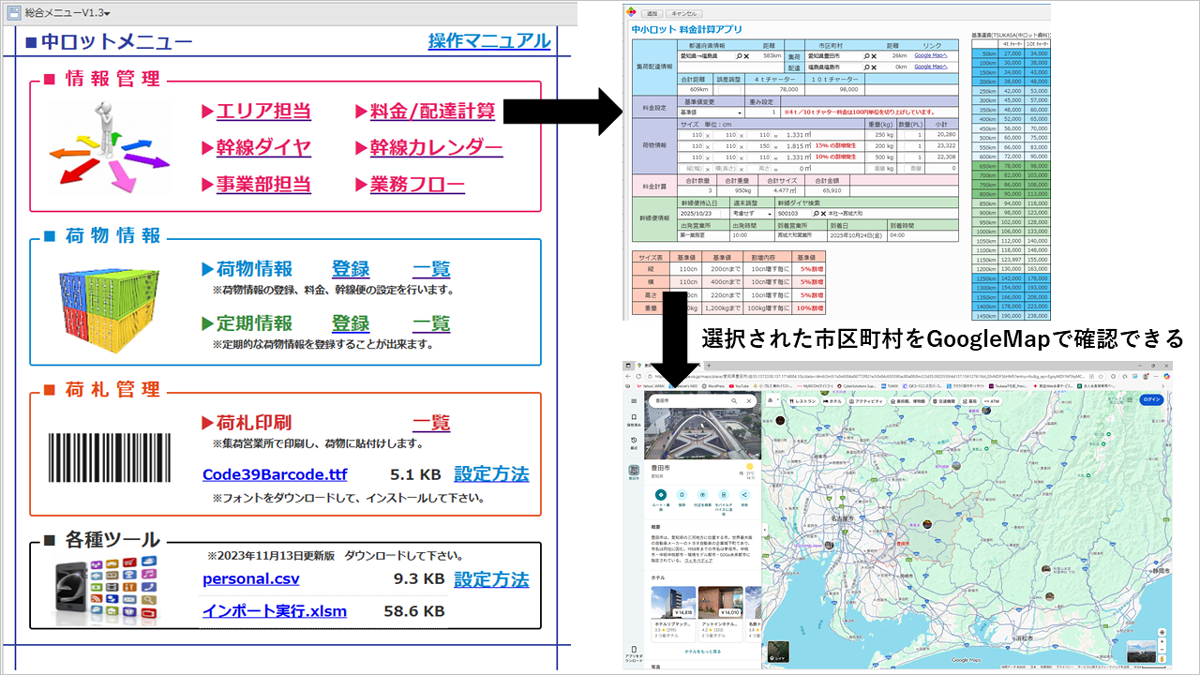Click the 保存 save icon for 豊田市
Viewport: 1200px width, 675px height.
pyautogui.click(x=681, y=493)
